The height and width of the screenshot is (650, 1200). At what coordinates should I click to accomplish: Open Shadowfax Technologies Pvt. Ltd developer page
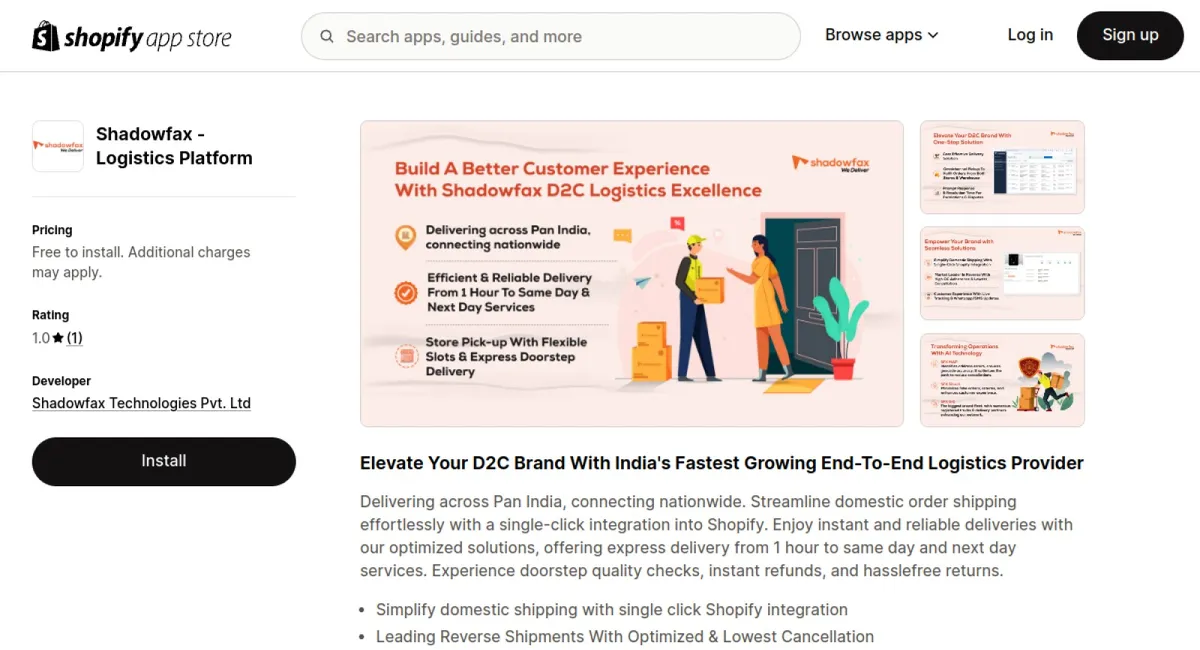tap(141, 403)
